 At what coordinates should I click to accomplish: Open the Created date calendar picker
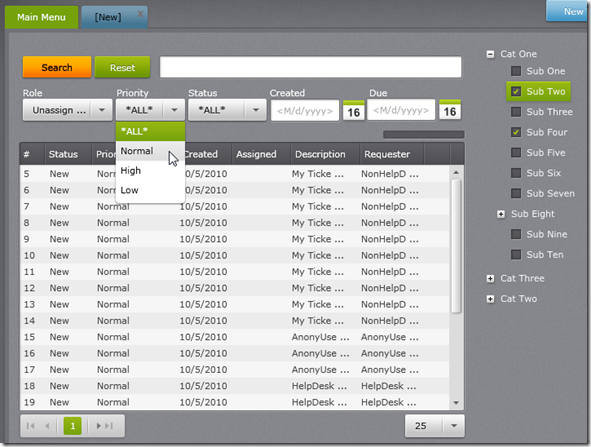click(354, 110)
